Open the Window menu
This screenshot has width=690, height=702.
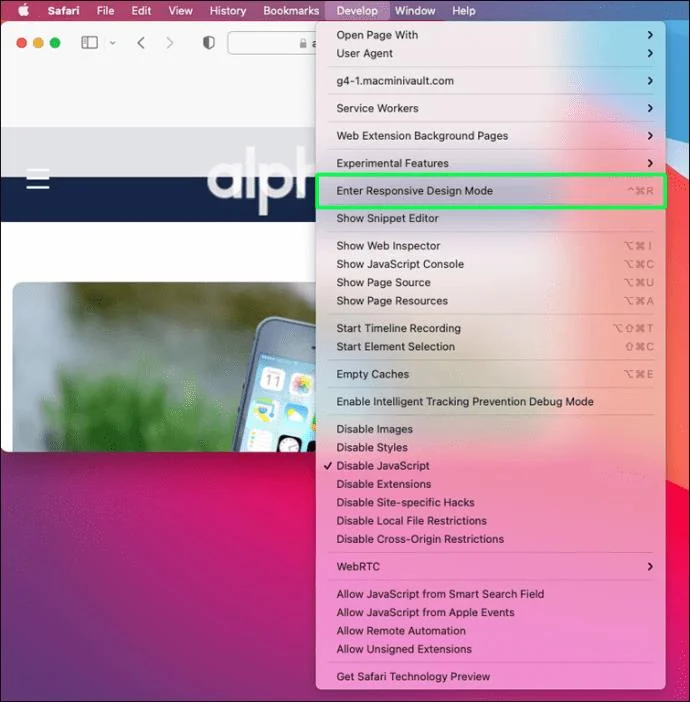pyautogui.click(x=415, y=10)
